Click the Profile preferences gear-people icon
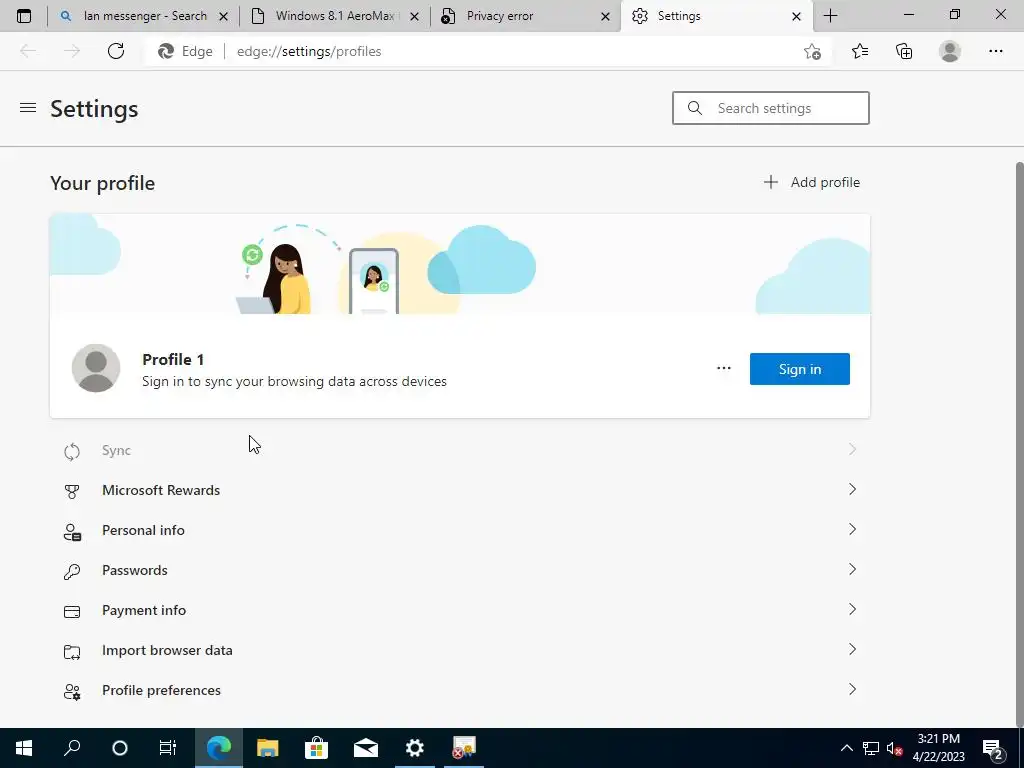 coord(72,692)
